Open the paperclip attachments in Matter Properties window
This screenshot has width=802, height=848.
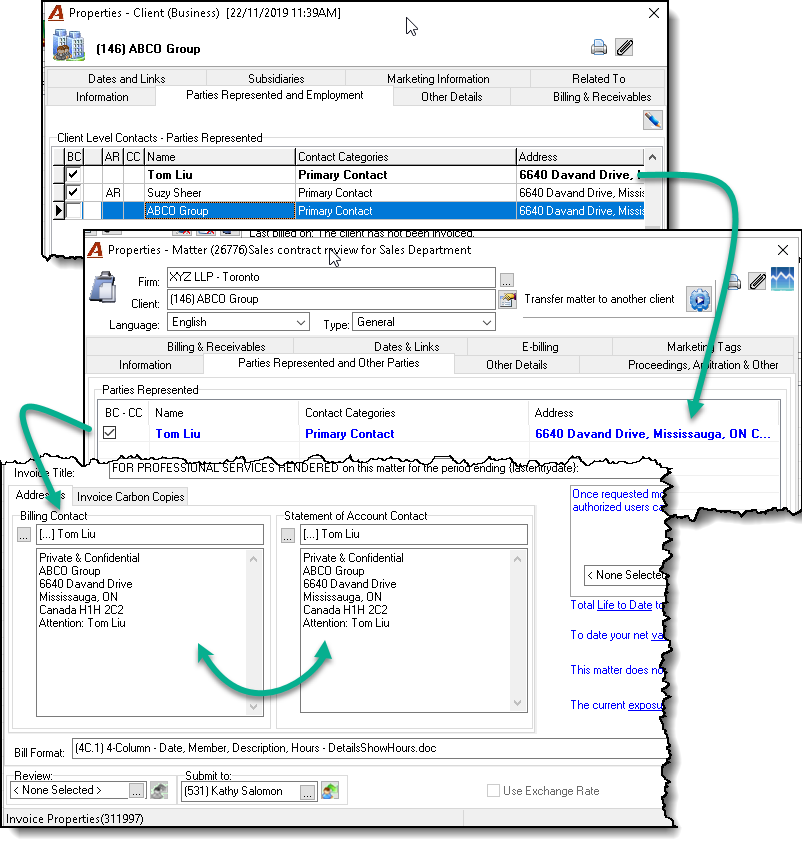point(757,281)
